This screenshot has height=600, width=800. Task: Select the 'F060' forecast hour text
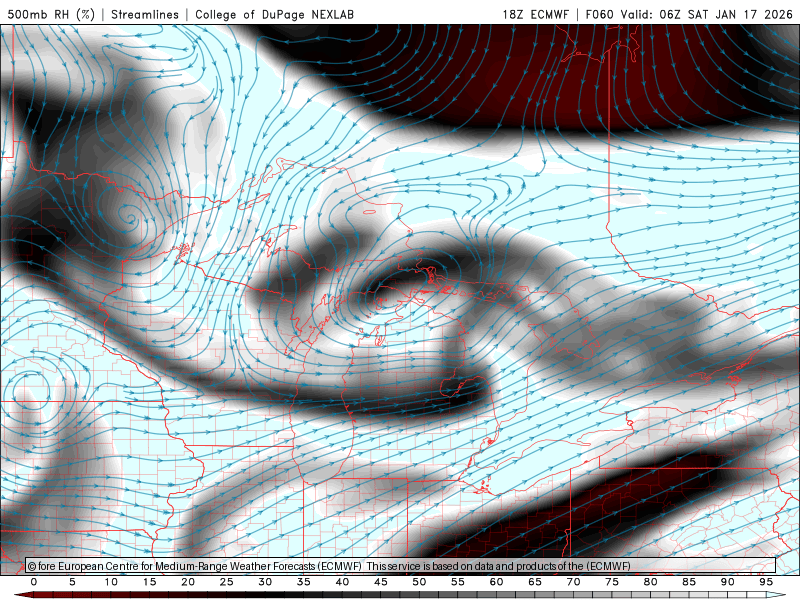tap(599, 14)
